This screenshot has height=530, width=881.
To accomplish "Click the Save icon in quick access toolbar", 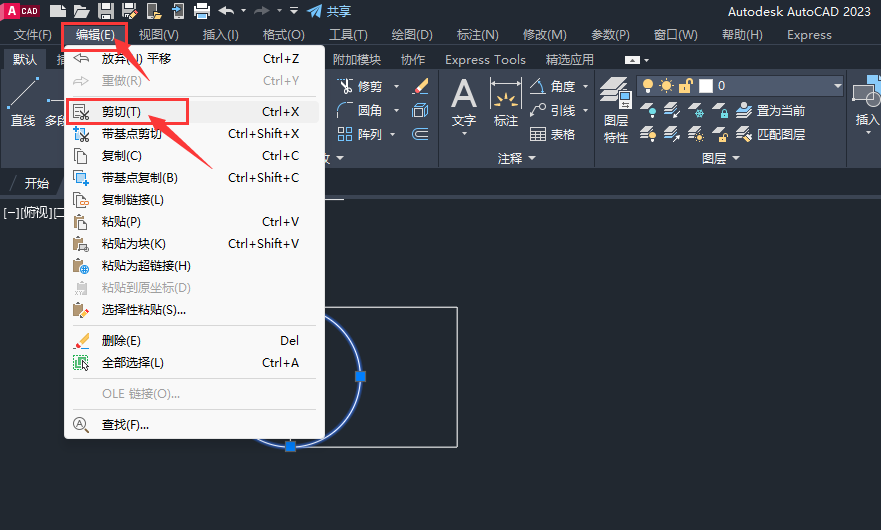I will [x=106, y=11].
